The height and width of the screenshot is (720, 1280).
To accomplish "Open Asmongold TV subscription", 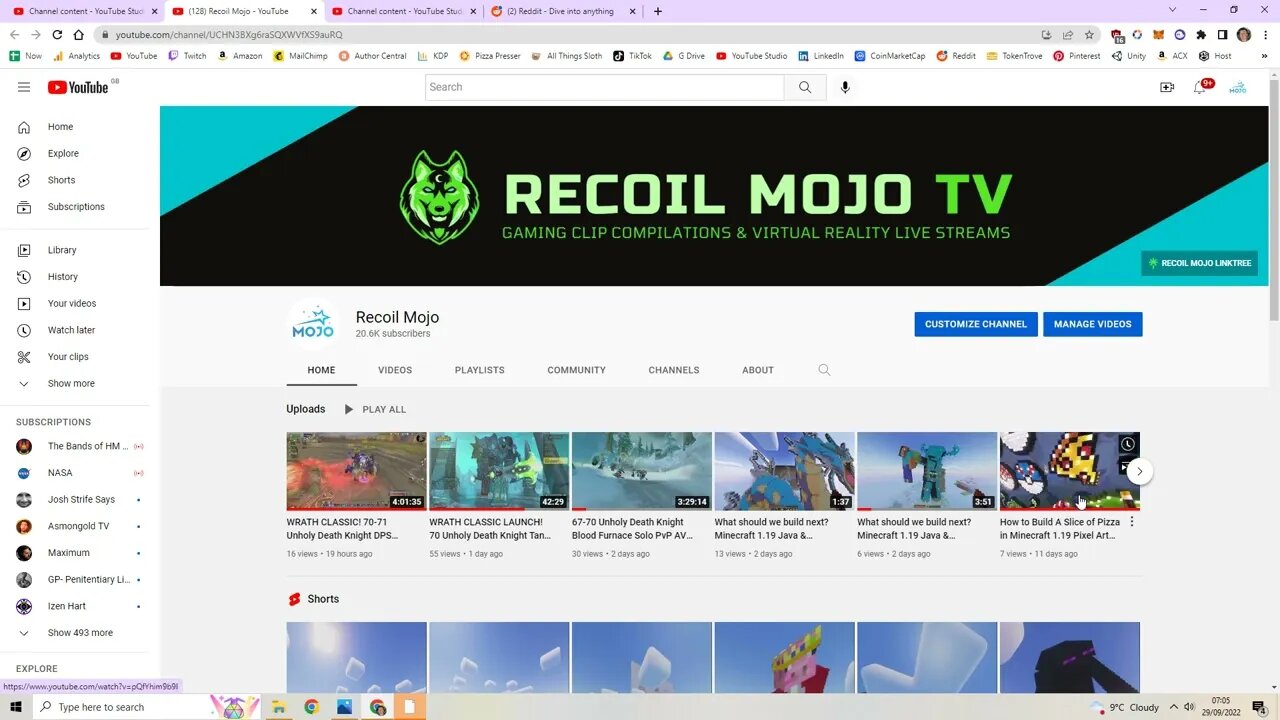I will (80, 526).
